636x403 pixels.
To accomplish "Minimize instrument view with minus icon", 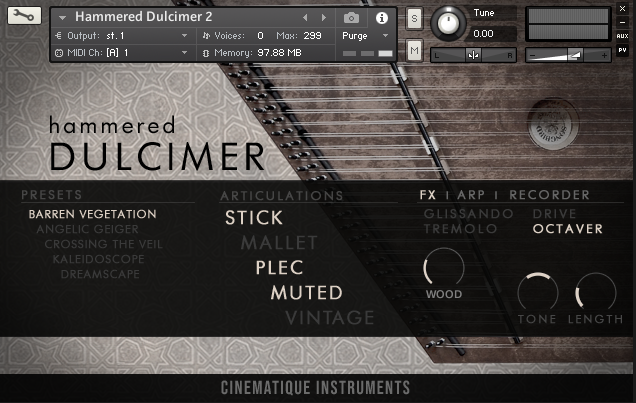I will (x=622, y=22).
